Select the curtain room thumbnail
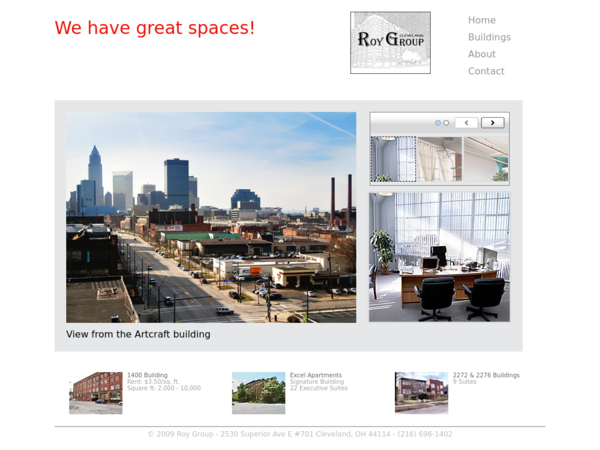This screenshot has height=450, width=600. tap(440, 159)
